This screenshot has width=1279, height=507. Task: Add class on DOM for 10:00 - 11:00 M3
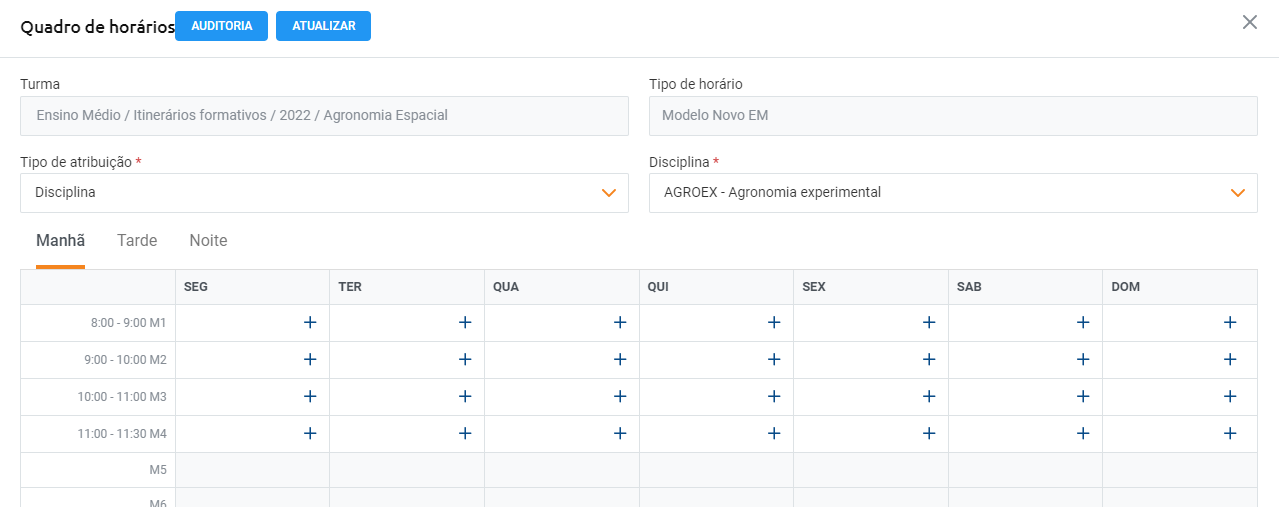[1230, 396]
